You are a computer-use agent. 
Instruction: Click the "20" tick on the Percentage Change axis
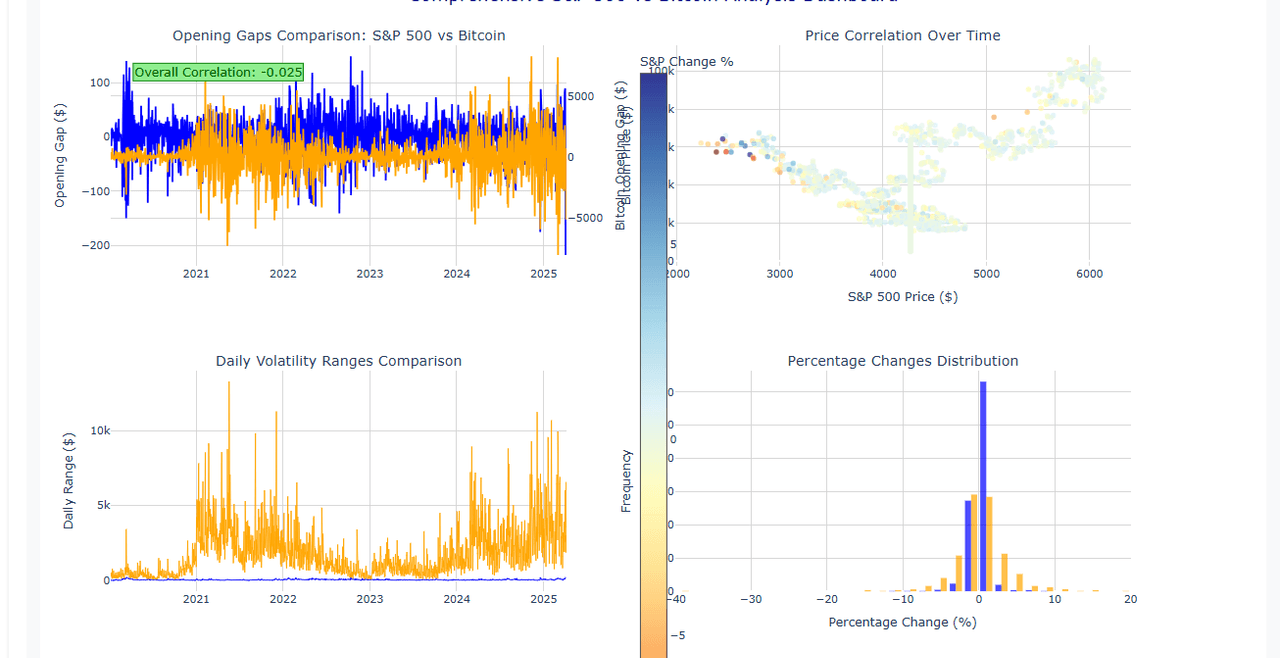pyautogui.click(x=1130, y=599)
